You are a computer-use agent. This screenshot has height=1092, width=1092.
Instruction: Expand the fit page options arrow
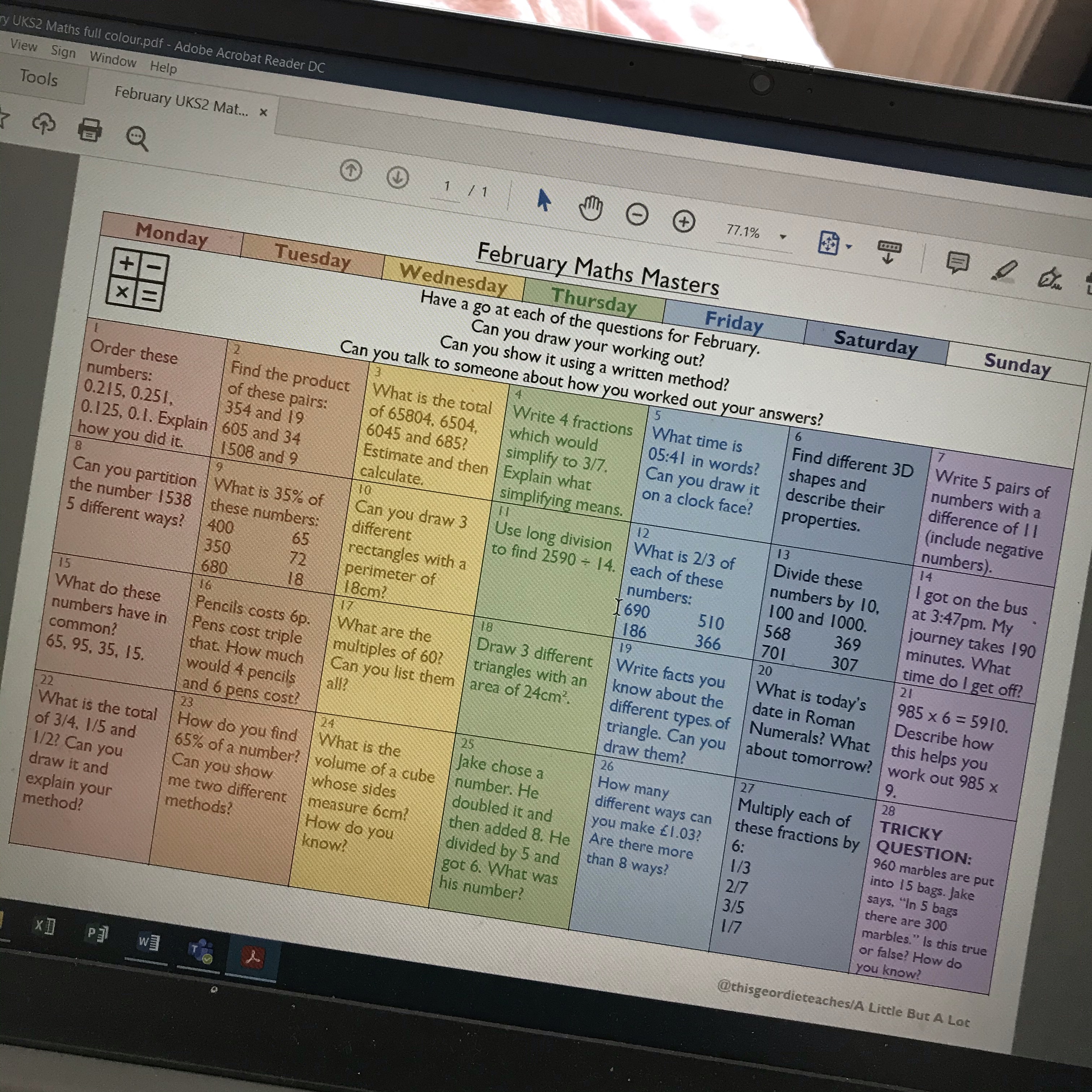click(x=848, y=246)
